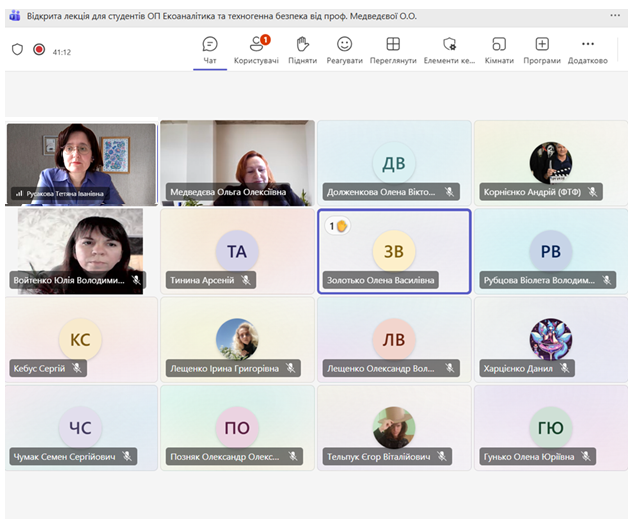Click the raised hand badge on ЗВ tile

pos(337,226)
